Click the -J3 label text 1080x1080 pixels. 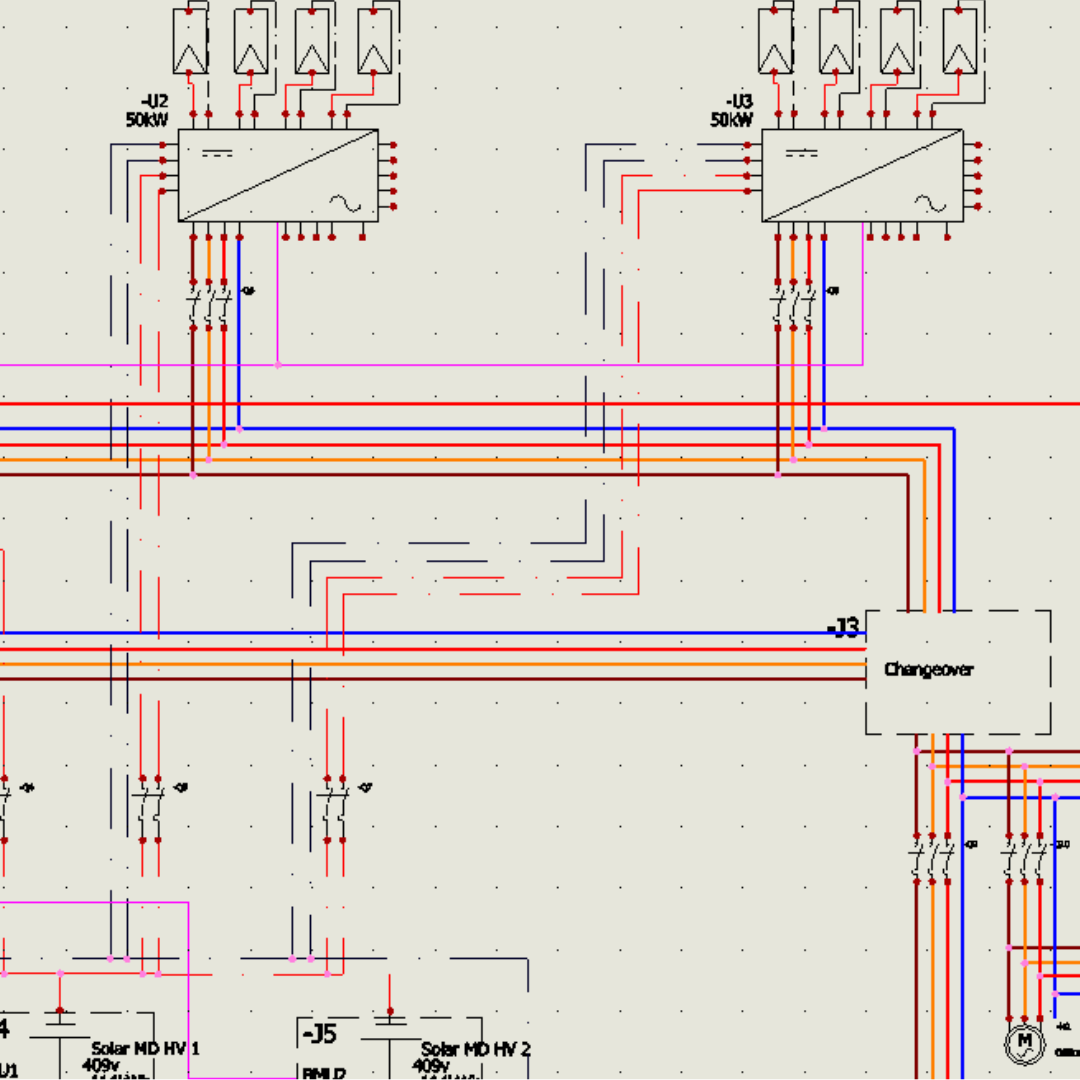843,627
